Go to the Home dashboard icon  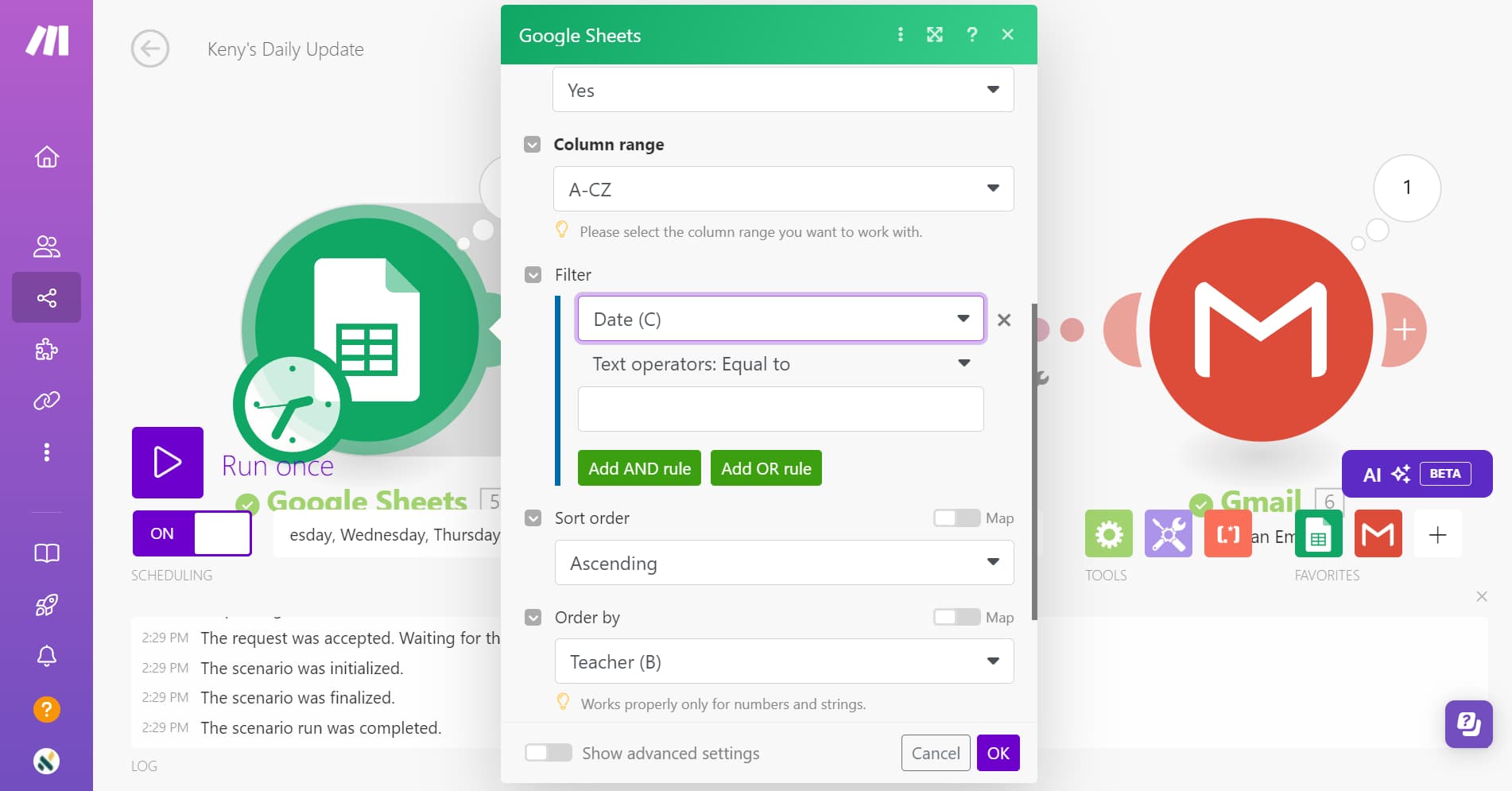point(47,157)
